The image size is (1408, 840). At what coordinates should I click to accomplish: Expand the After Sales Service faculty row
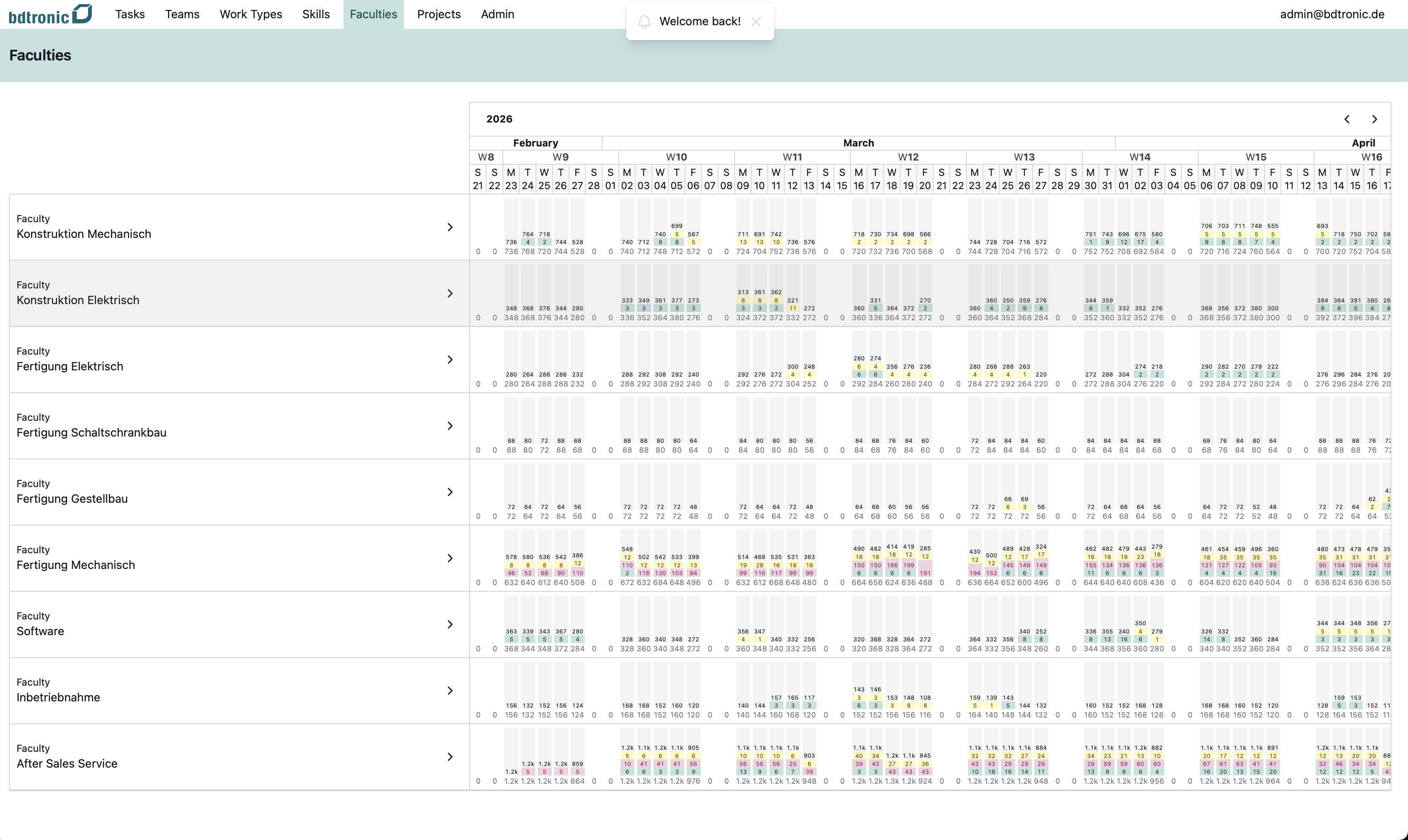click(x=450, y=756)
